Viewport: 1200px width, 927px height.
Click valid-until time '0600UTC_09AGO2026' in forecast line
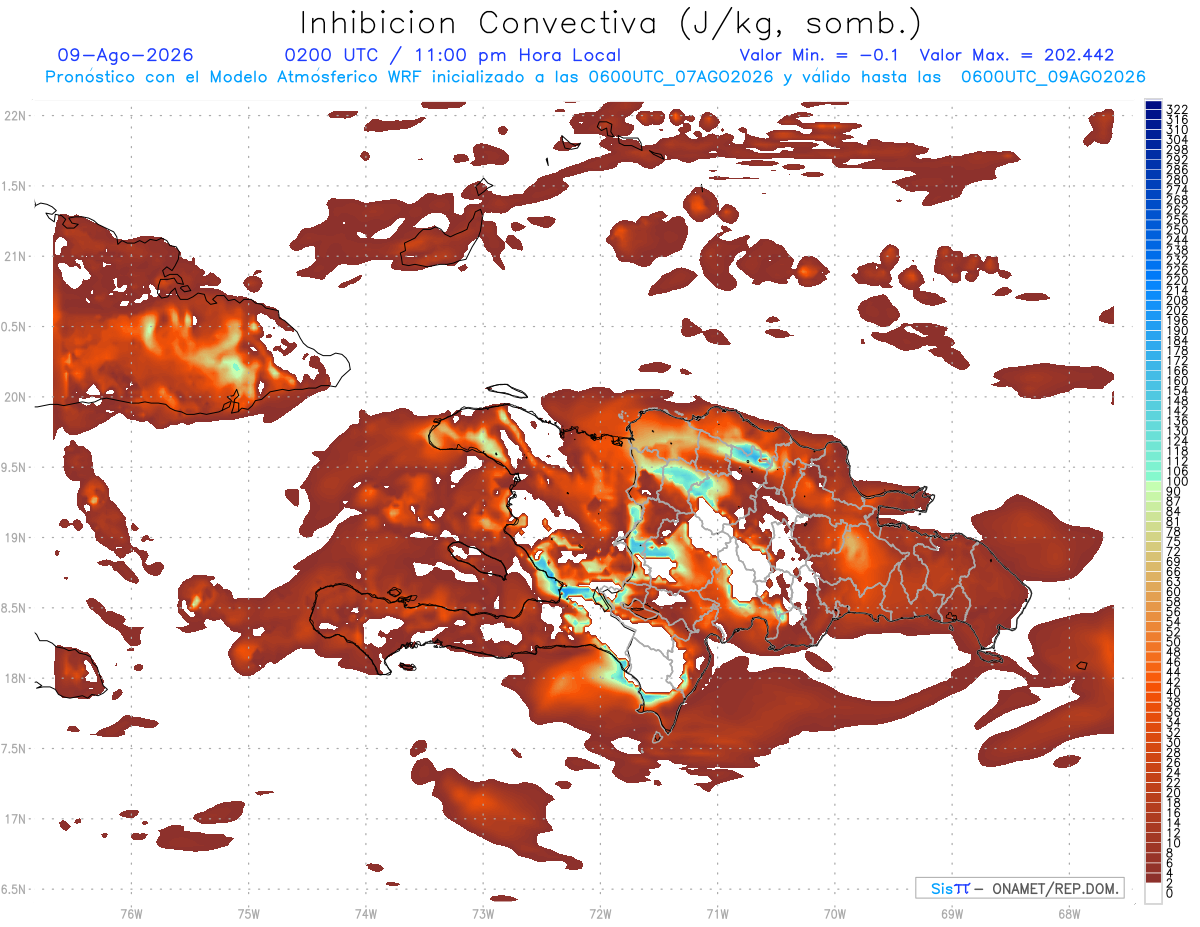[x=1053, y=77]
